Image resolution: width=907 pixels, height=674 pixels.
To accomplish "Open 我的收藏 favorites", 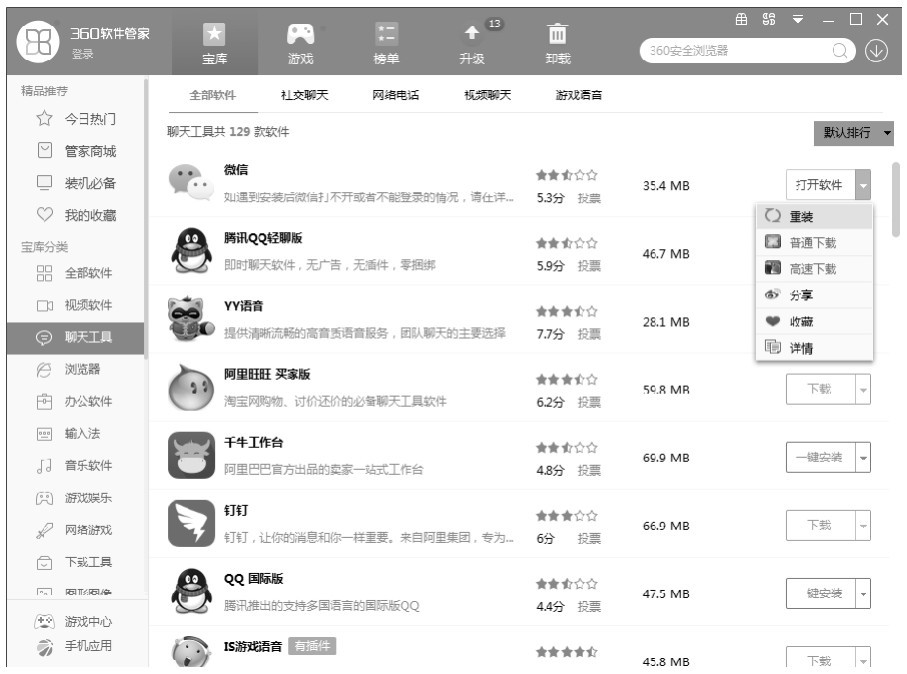I will (76, 215).
